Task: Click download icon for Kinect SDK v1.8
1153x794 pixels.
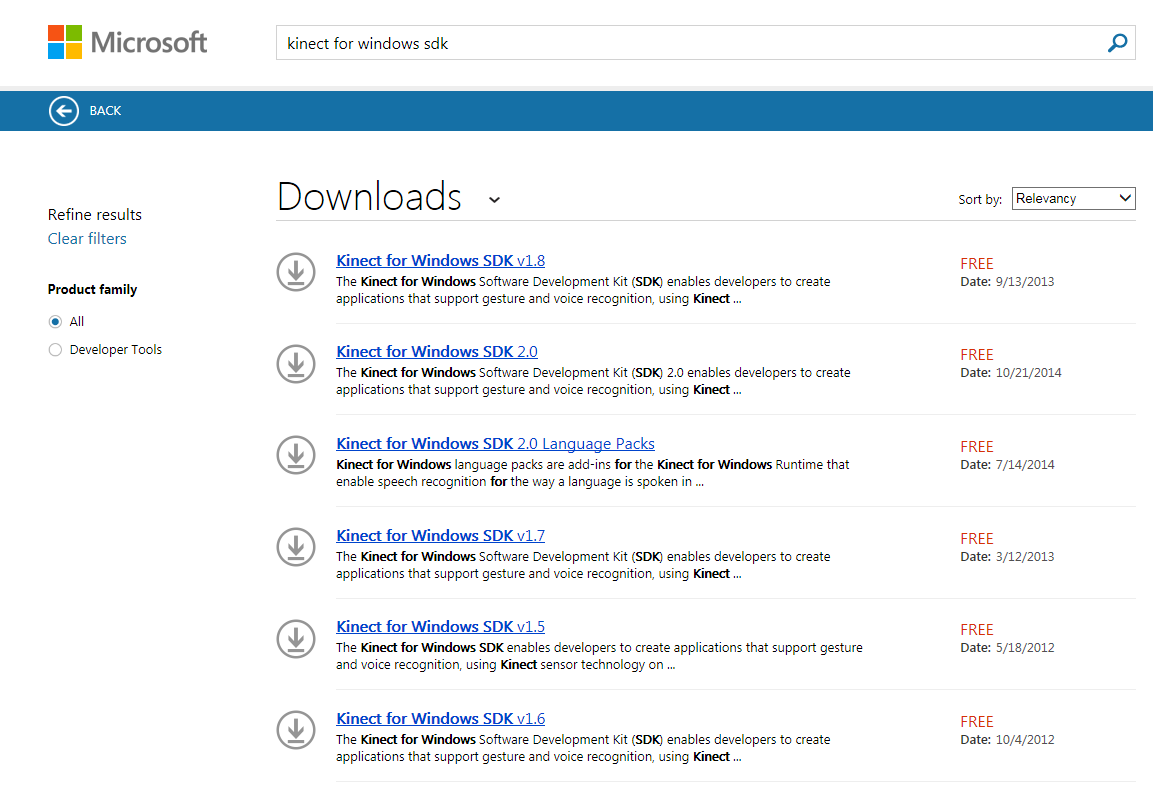Action: pos(296,272)
